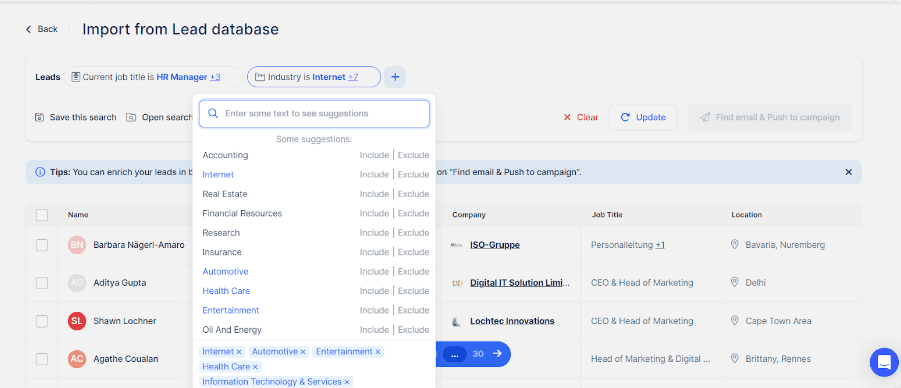Open the Industry is Internet filter chip
The image size is (901, 388).
coord(314,77)
